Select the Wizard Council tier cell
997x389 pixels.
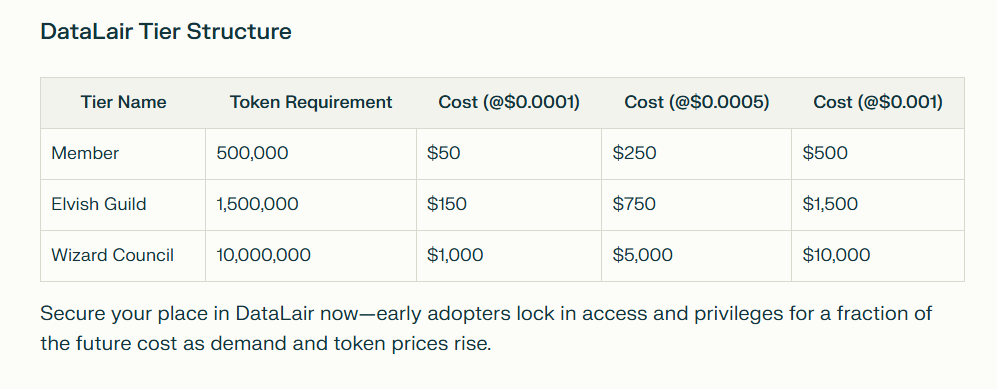point(123,256)
